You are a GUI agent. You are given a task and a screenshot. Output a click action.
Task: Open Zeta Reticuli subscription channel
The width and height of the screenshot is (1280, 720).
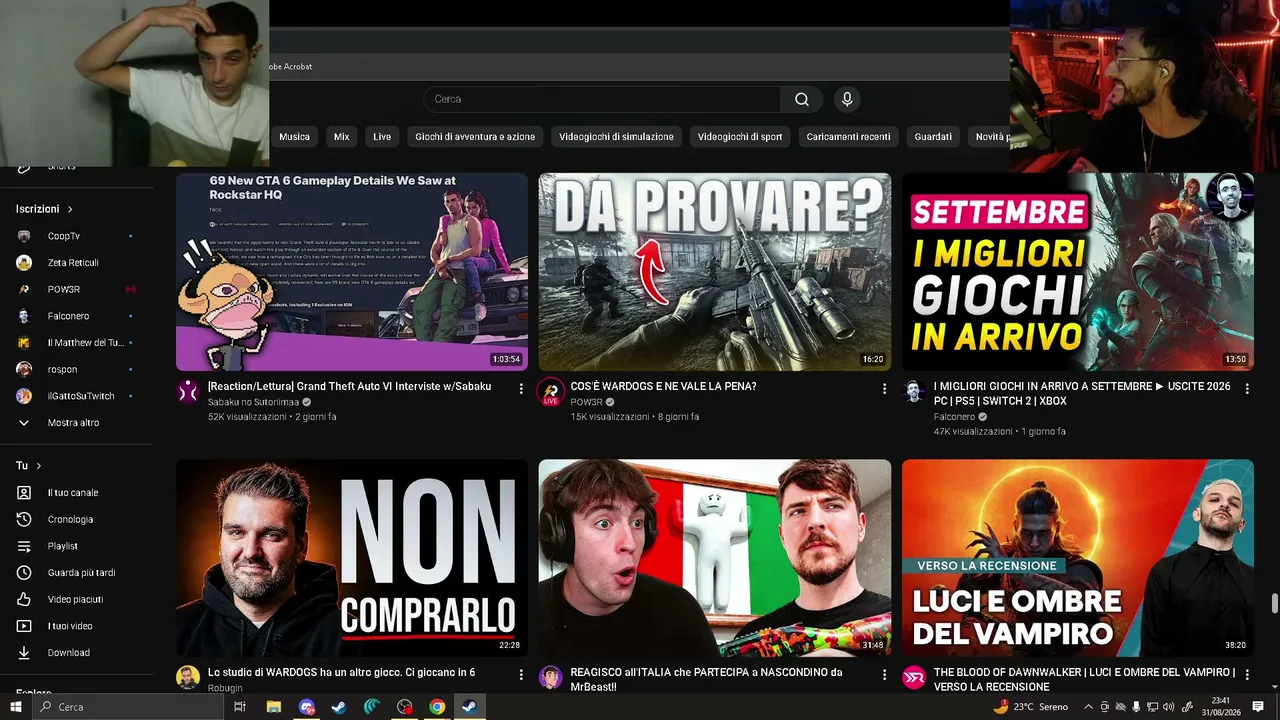click(75, 263)
